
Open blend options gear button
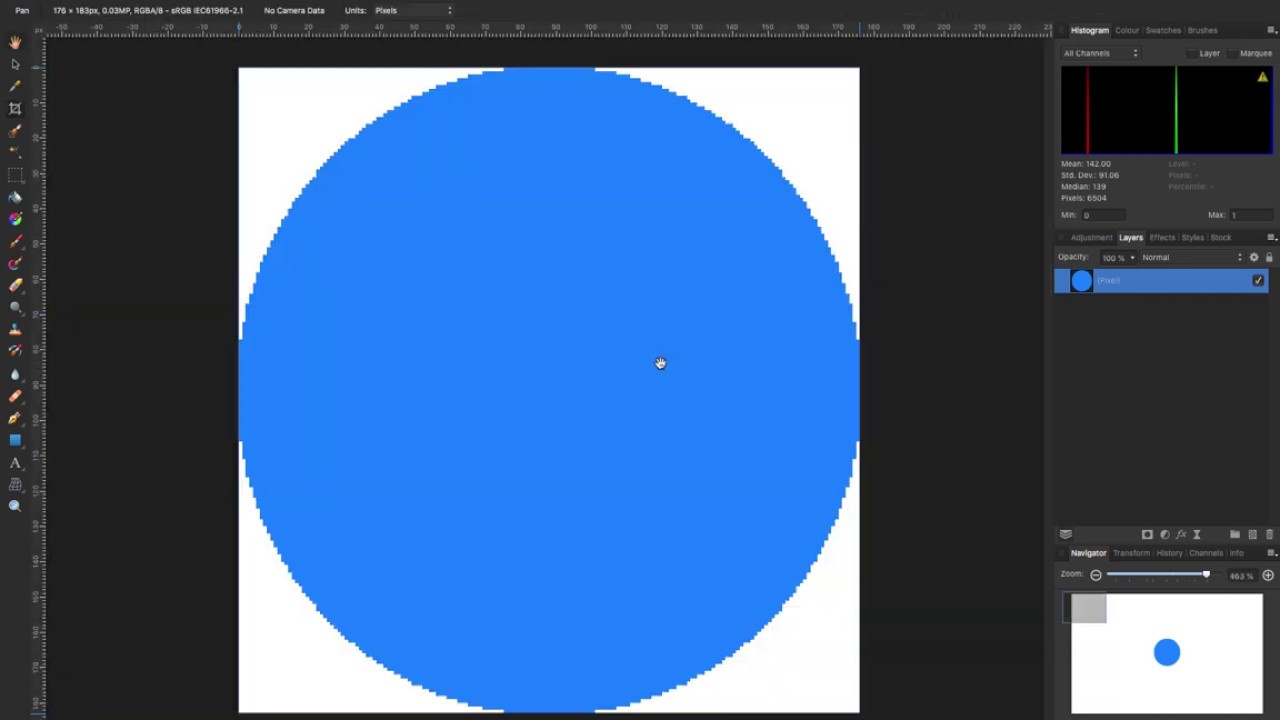(x=1254, y=257)
